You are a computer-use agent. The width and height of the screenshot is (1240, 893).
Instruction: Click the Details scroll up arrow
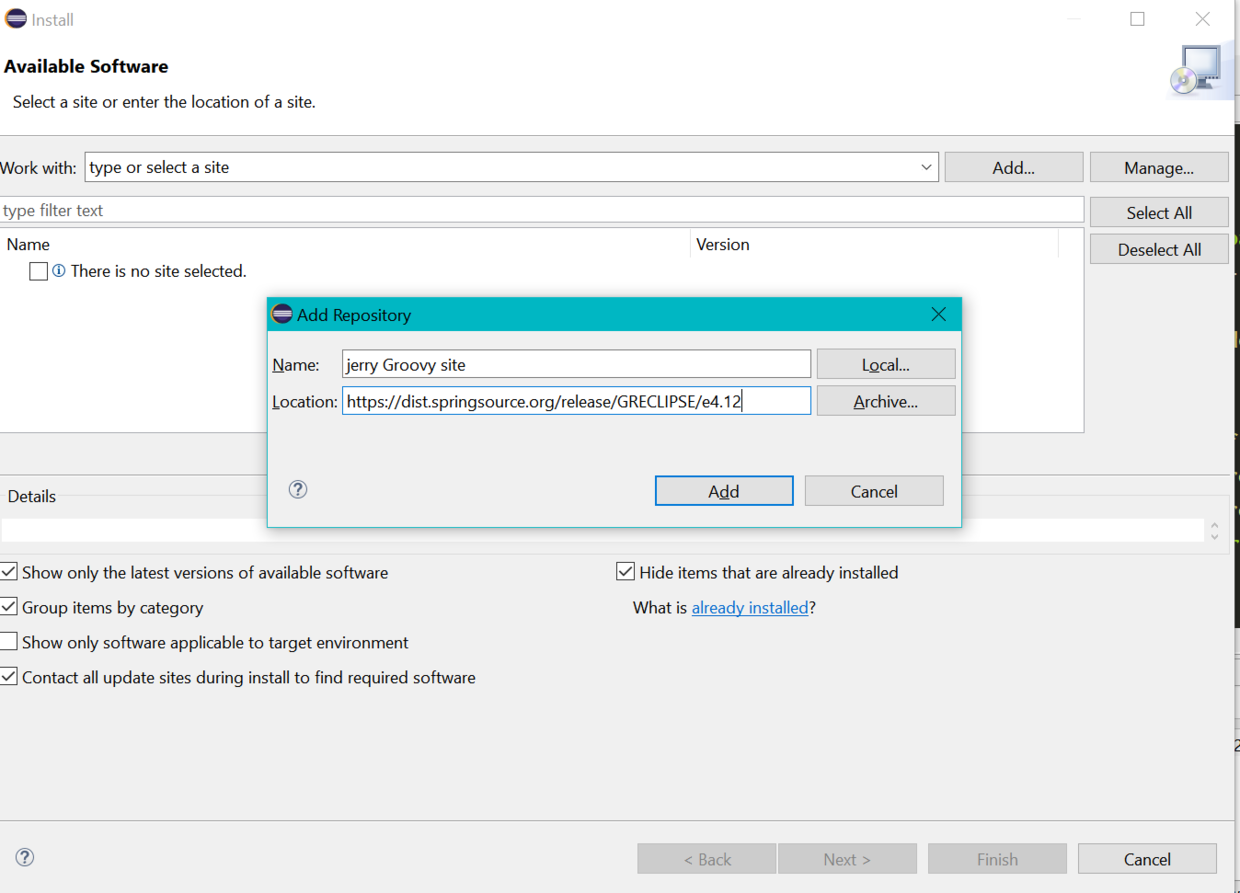1214,525
